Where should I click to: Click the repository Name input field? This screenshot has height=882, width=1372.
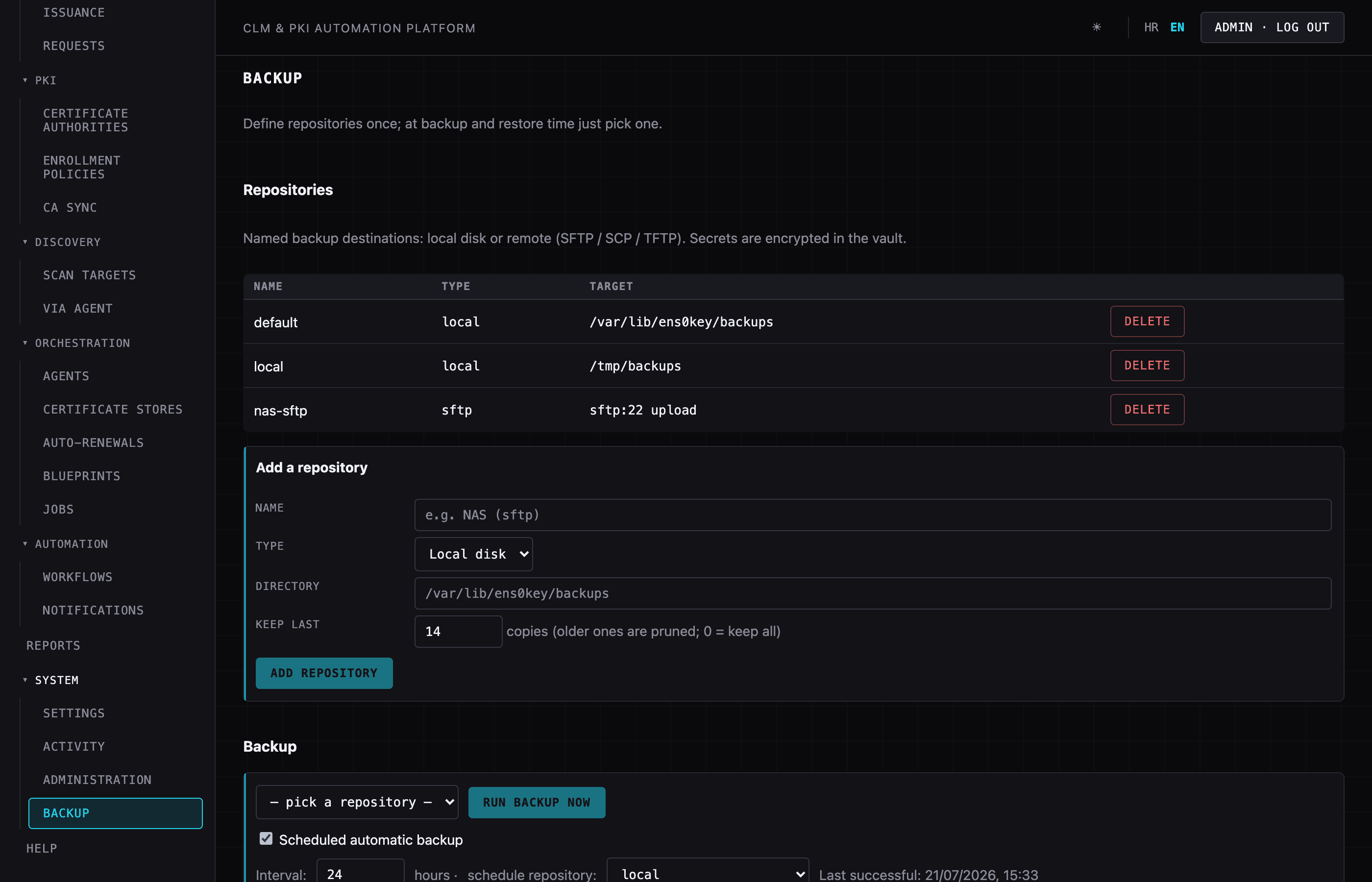tap(873, 515)
